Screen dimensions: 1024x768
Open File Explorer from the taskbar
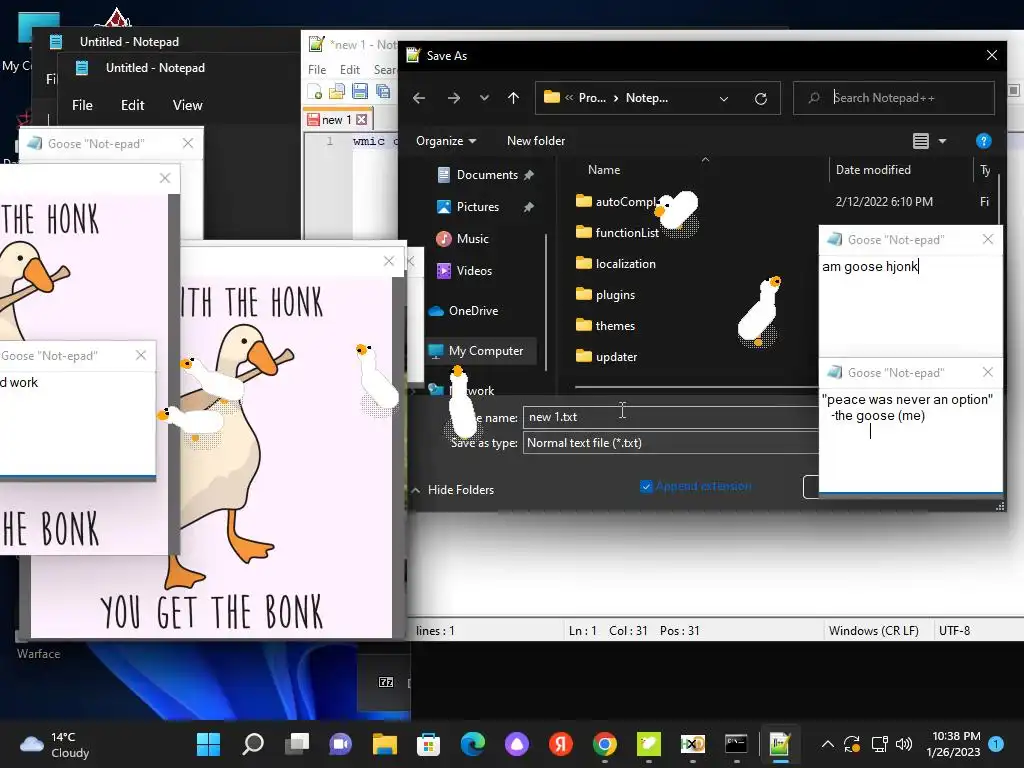pyautogui.click(x=385, y=744)
